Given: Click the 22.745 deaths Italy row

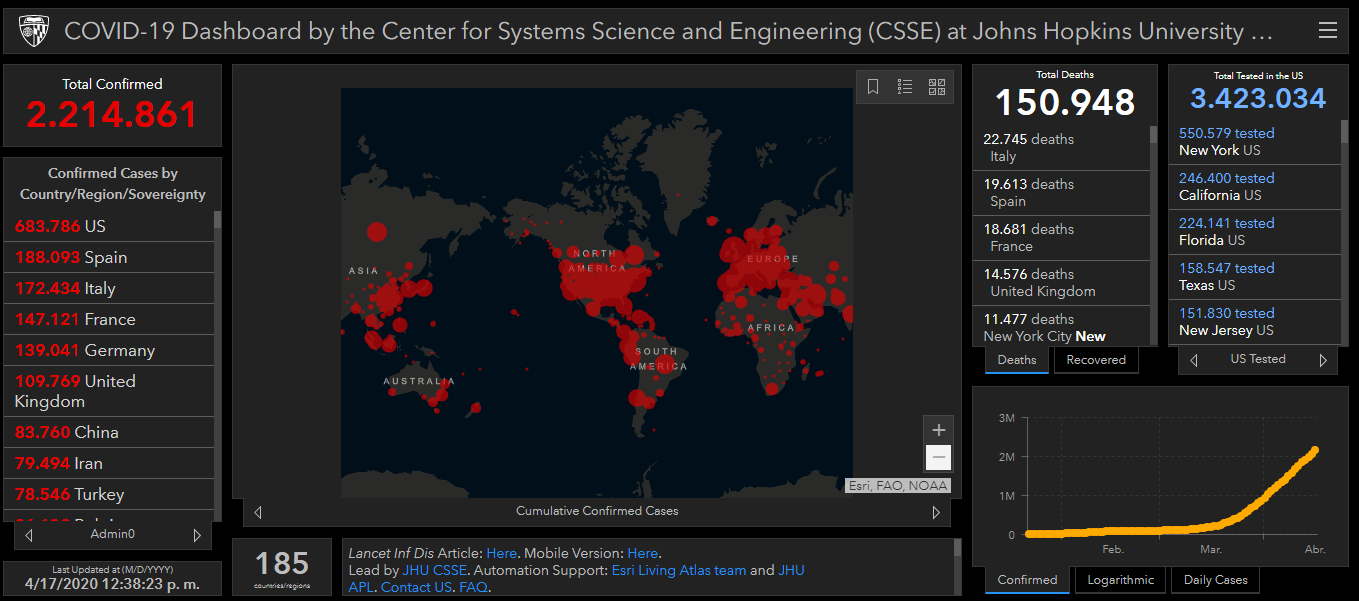Looking at the screenshot, I should (x=1061, y=148).
